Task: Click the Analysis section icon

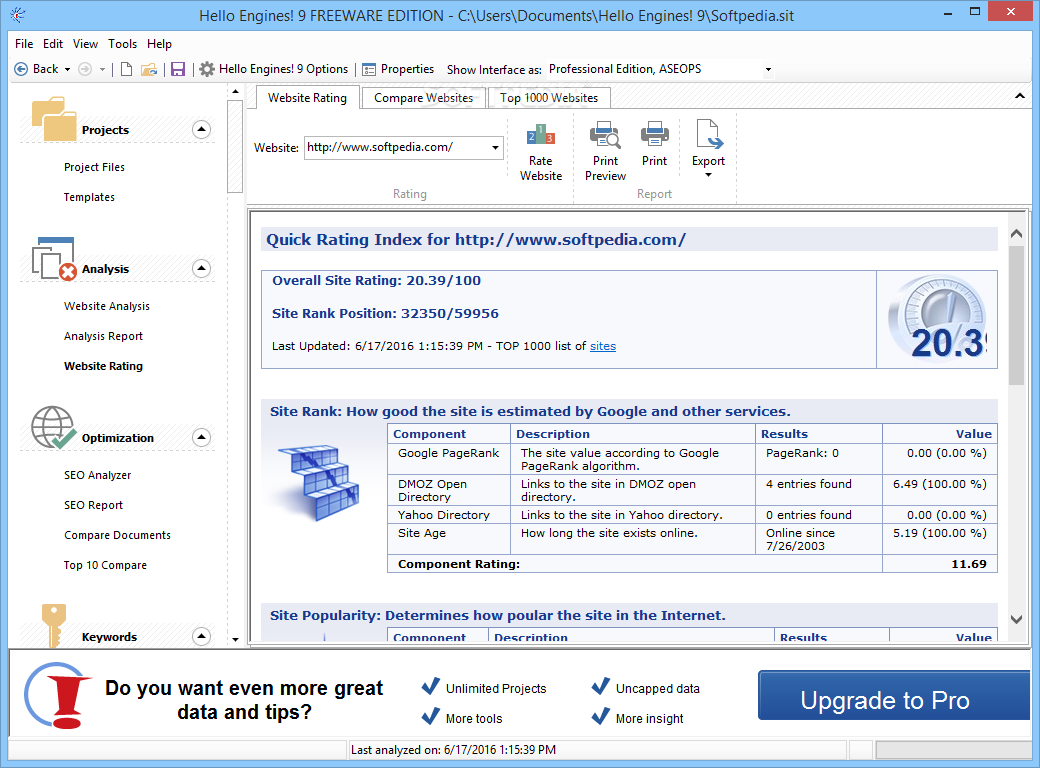Action: point(54,259)
